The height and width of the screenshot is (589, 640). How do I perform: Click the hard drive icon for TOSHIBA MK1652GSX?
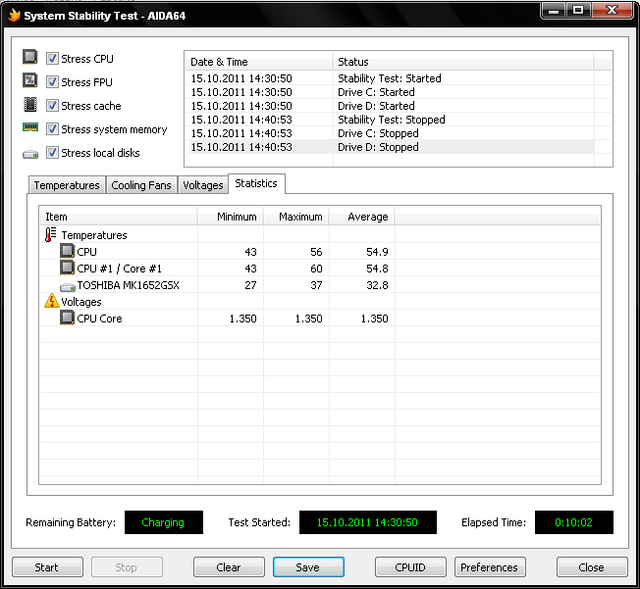tap(68, 285)
